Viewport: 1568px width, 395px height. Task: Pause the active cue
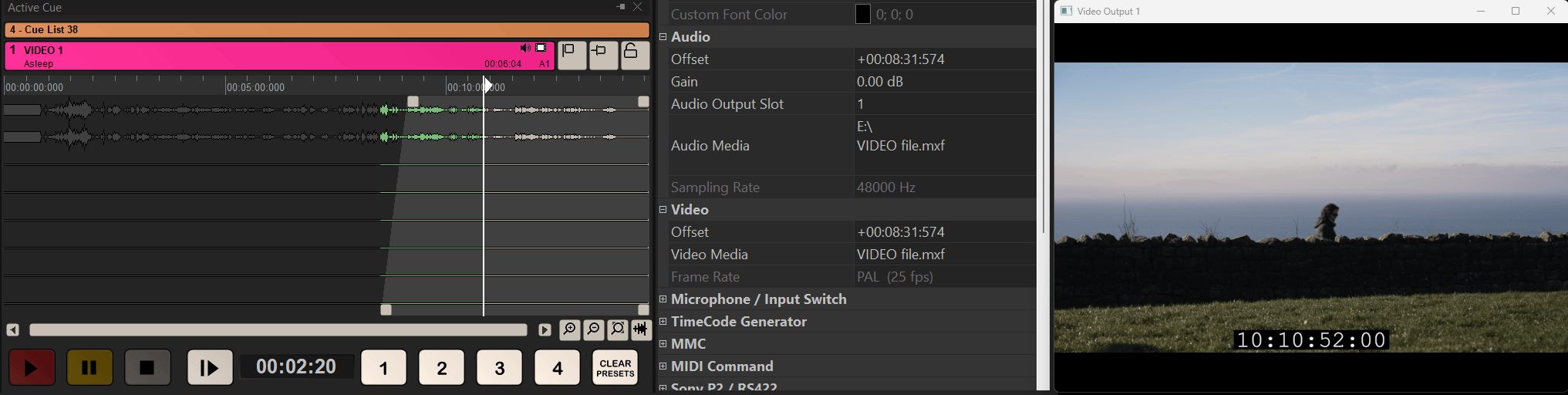[89, 367]
